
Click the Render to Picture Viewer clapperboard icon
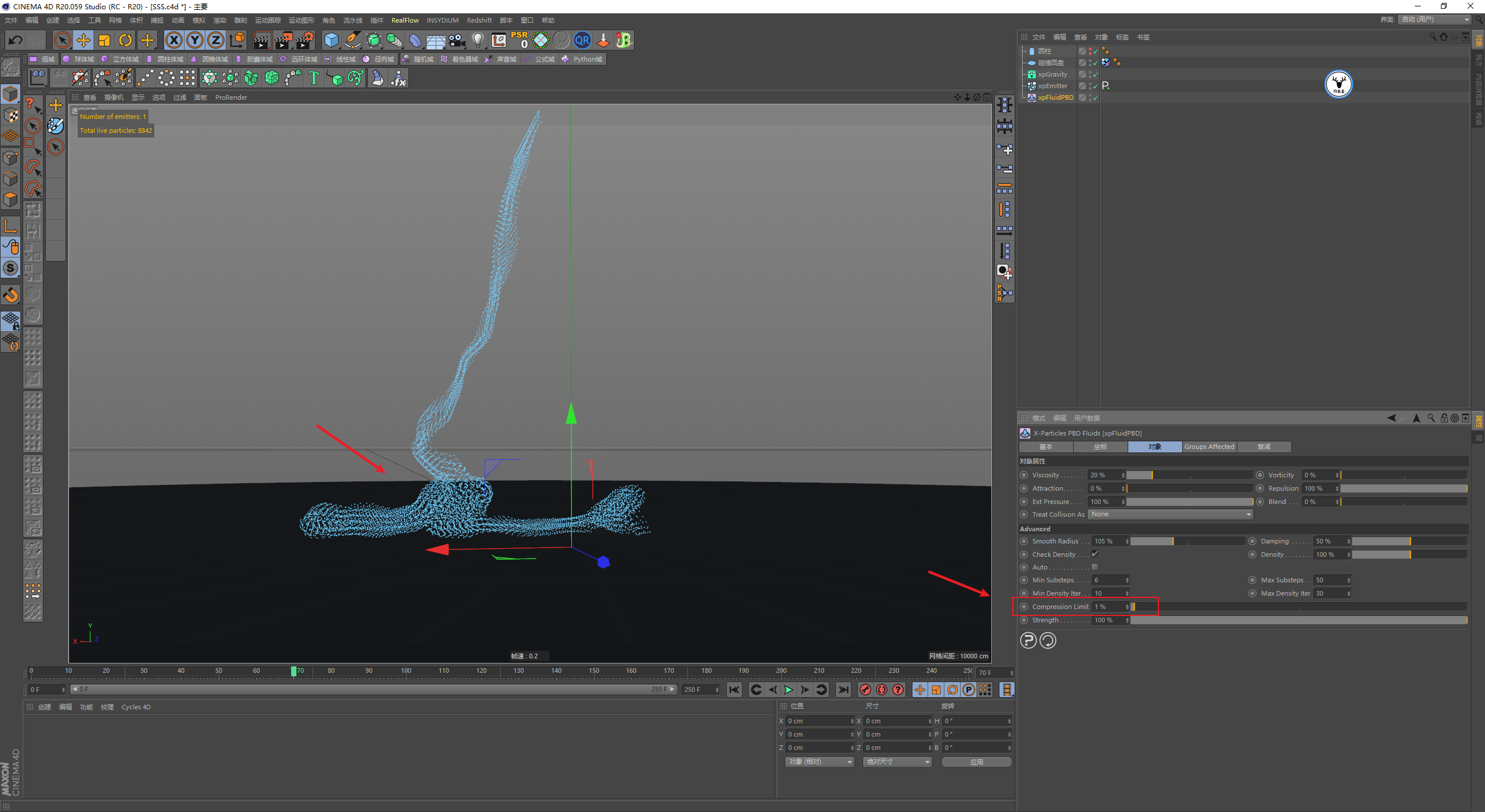(284, 40)
